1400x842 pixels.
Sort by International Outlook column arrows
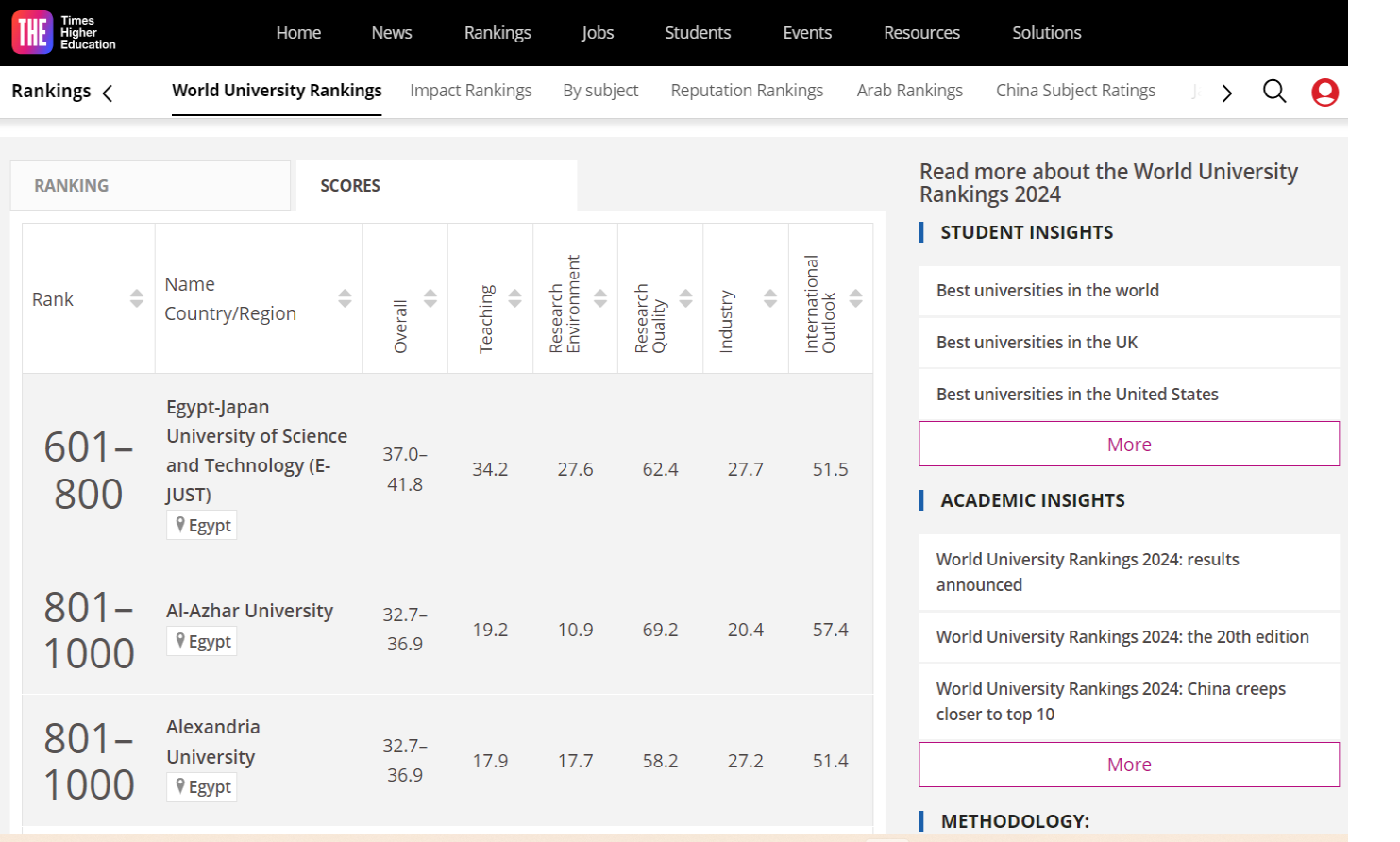tap(856, 298)
